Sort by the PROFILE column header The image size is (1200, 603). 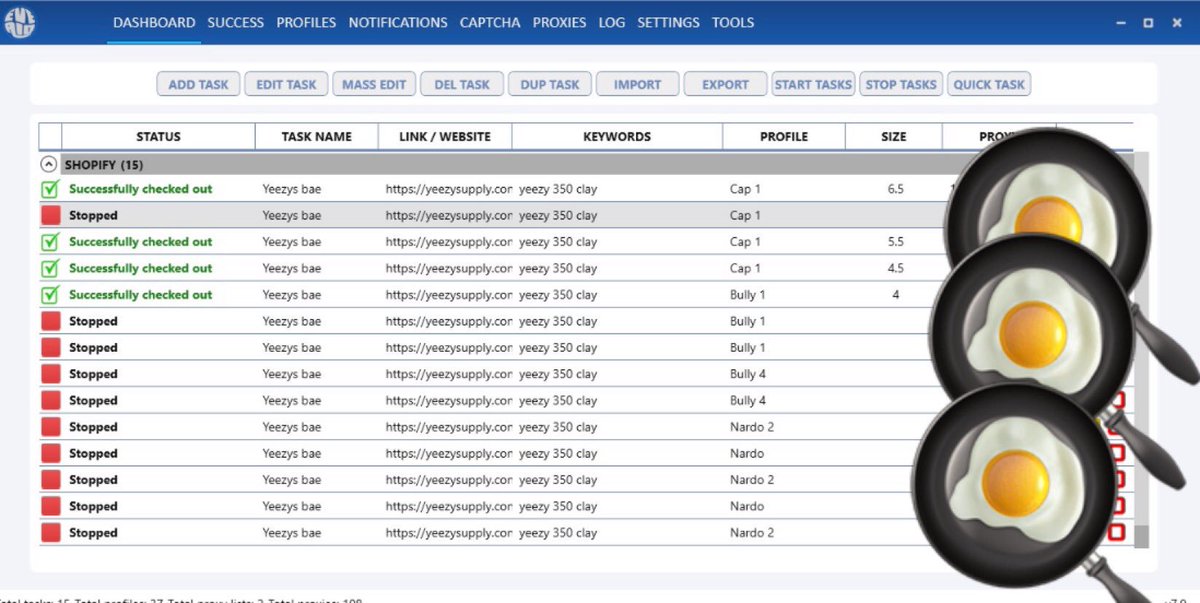pyautogui.click(x=784, y=136)
